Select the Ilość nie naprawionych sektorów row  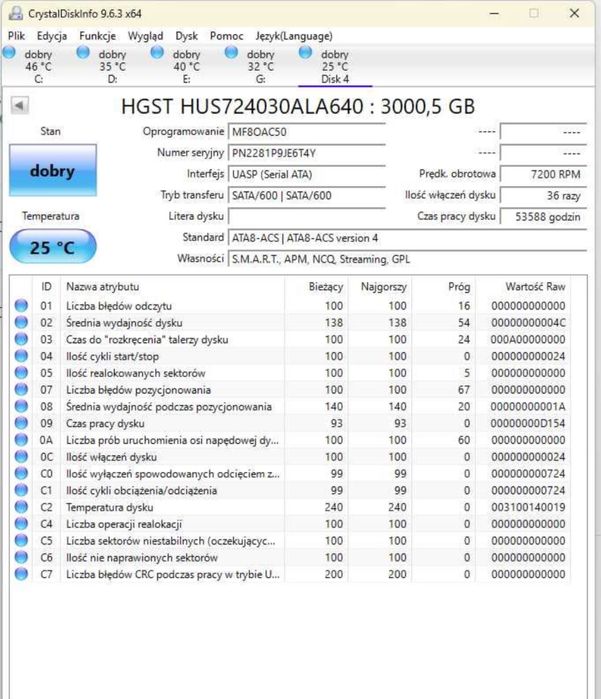290,557
